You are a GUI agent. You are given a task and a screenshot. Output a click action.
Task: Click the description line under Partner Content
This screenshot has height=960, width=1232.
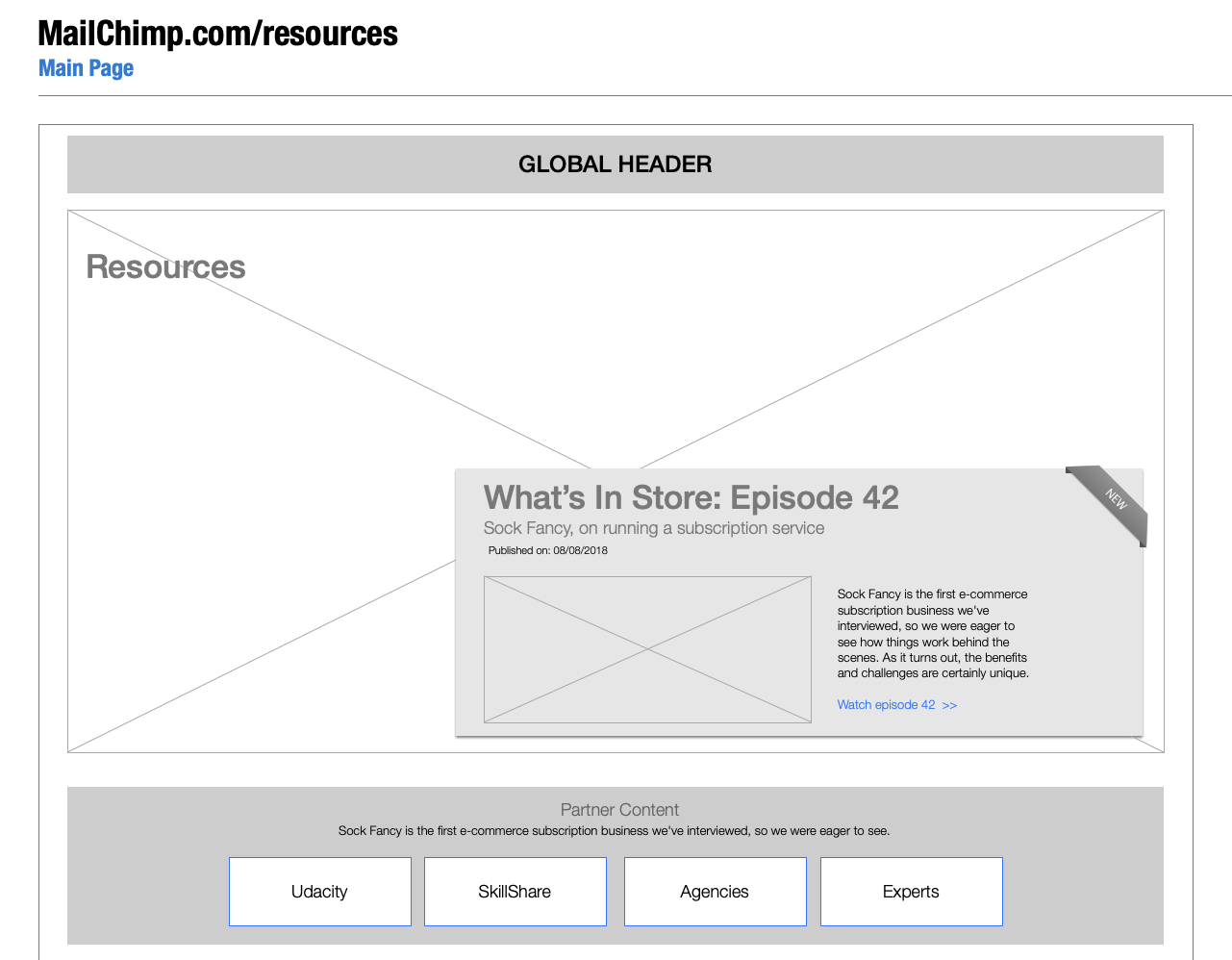(614, 831)
